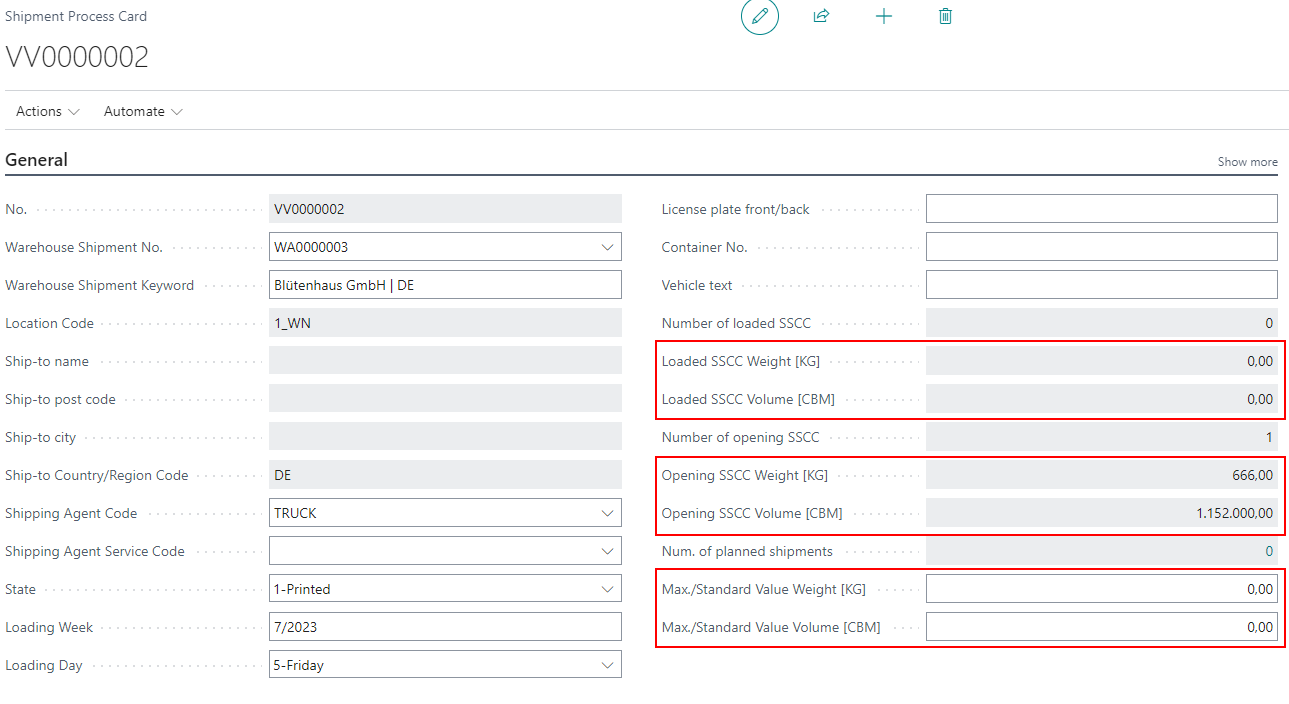Screen dimensions: 1289x704
Task: Click the Vehicle text input field
Action: click(x=1101, y=285)
